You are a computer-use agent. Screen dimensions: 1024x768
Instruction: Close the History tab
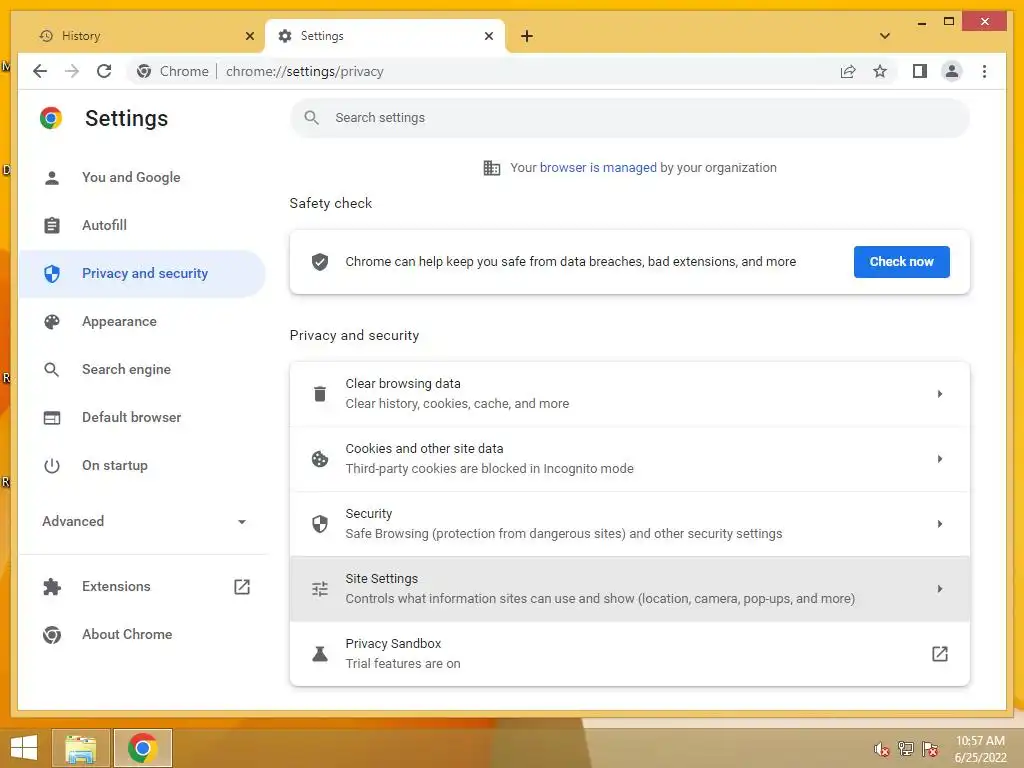click(x=249, y=36)
